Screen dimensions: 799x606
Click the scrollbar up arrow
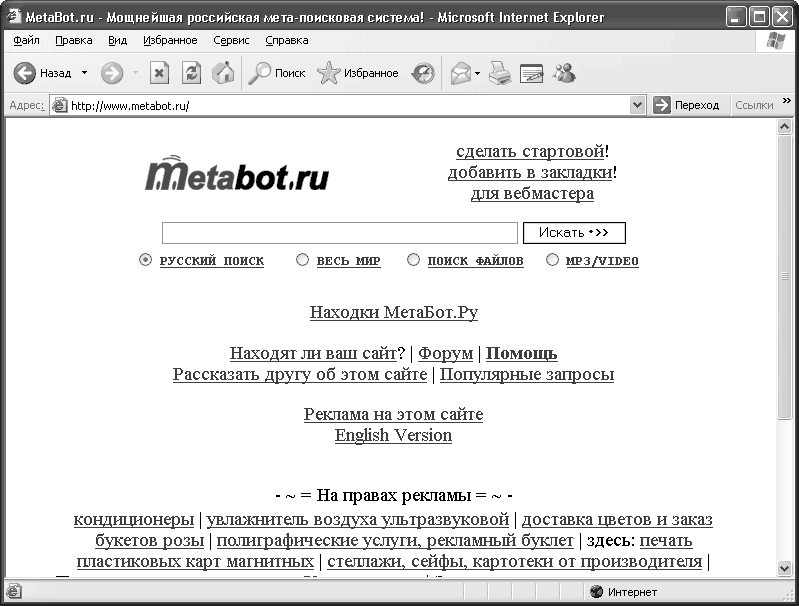click(785, 126)
